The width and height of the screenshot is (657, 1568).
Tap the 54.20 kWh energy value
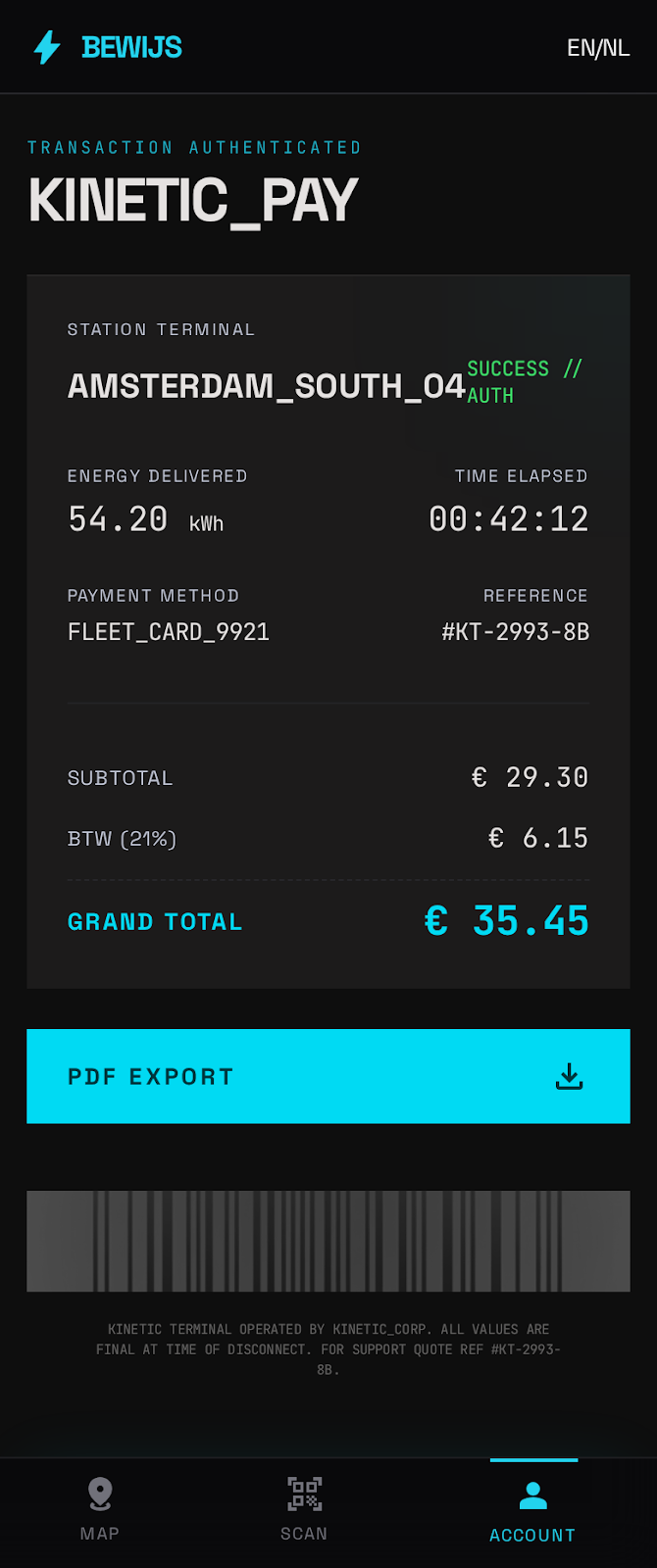coord(146,519)
